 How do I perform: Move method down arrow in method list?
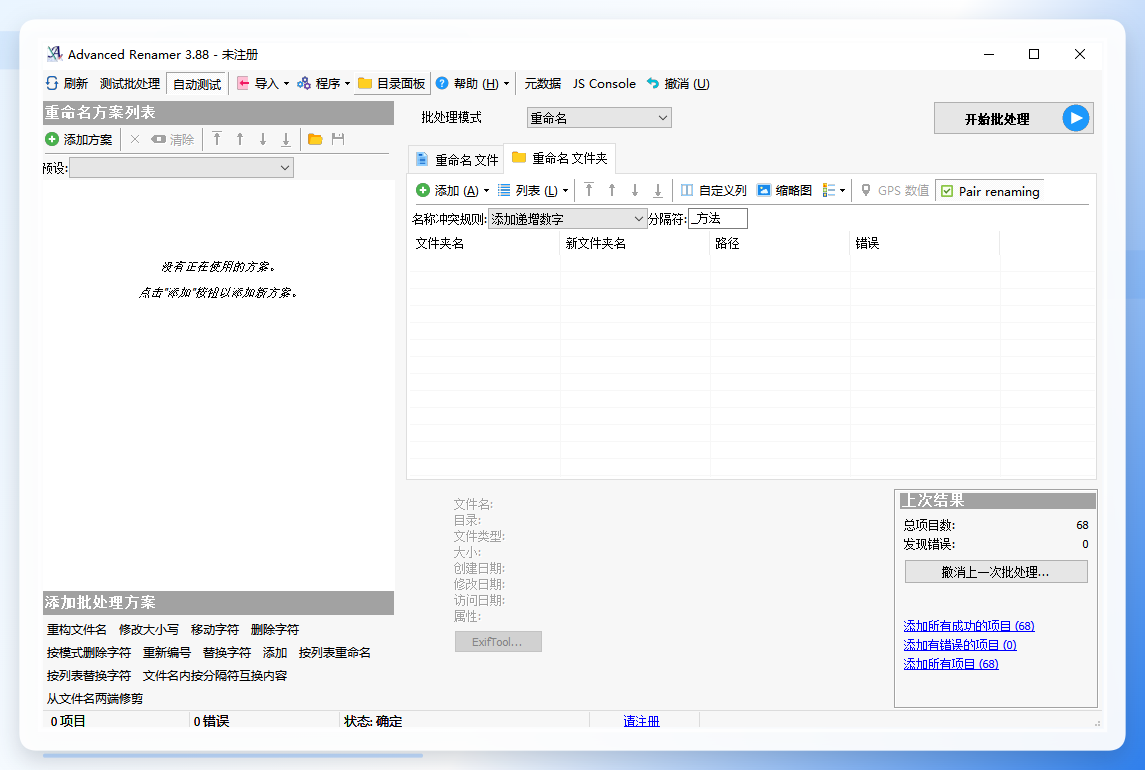pos(263,139)
